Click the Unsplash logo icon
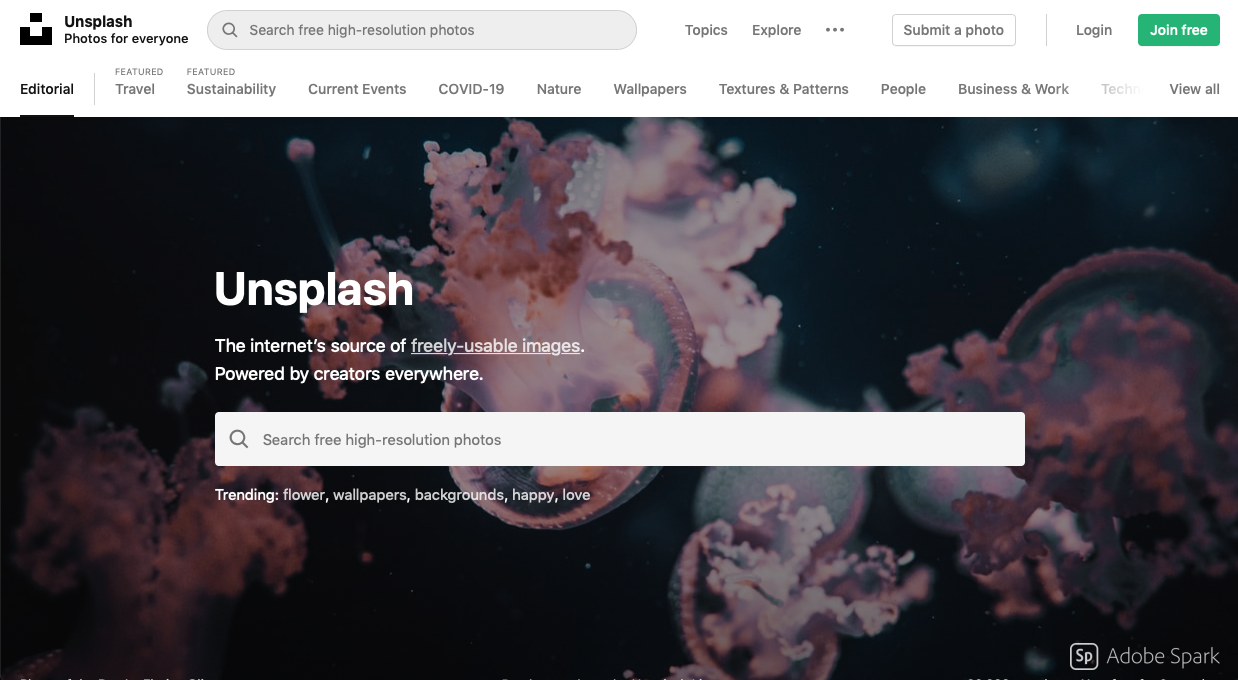 [x=36, y=30]
